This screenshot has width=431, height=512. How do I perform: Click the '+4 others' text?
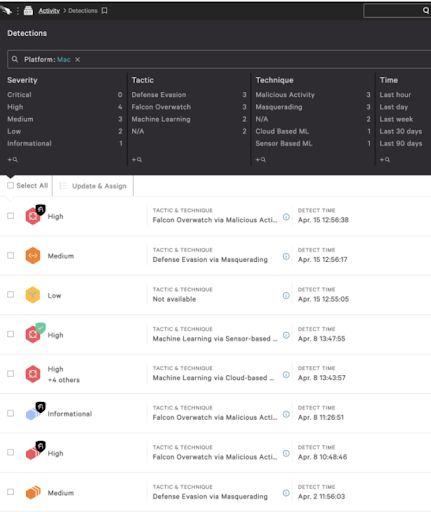tap(64, 380)
